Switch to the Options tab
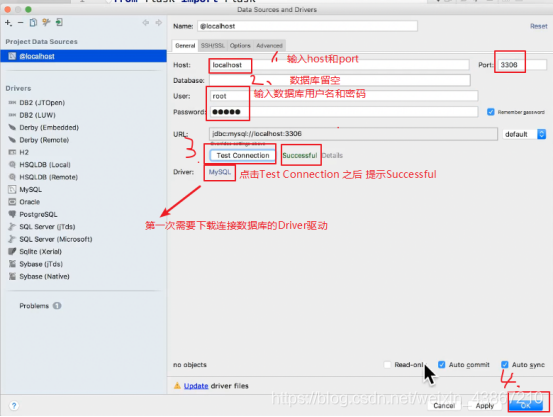 (x=240, y=46)
